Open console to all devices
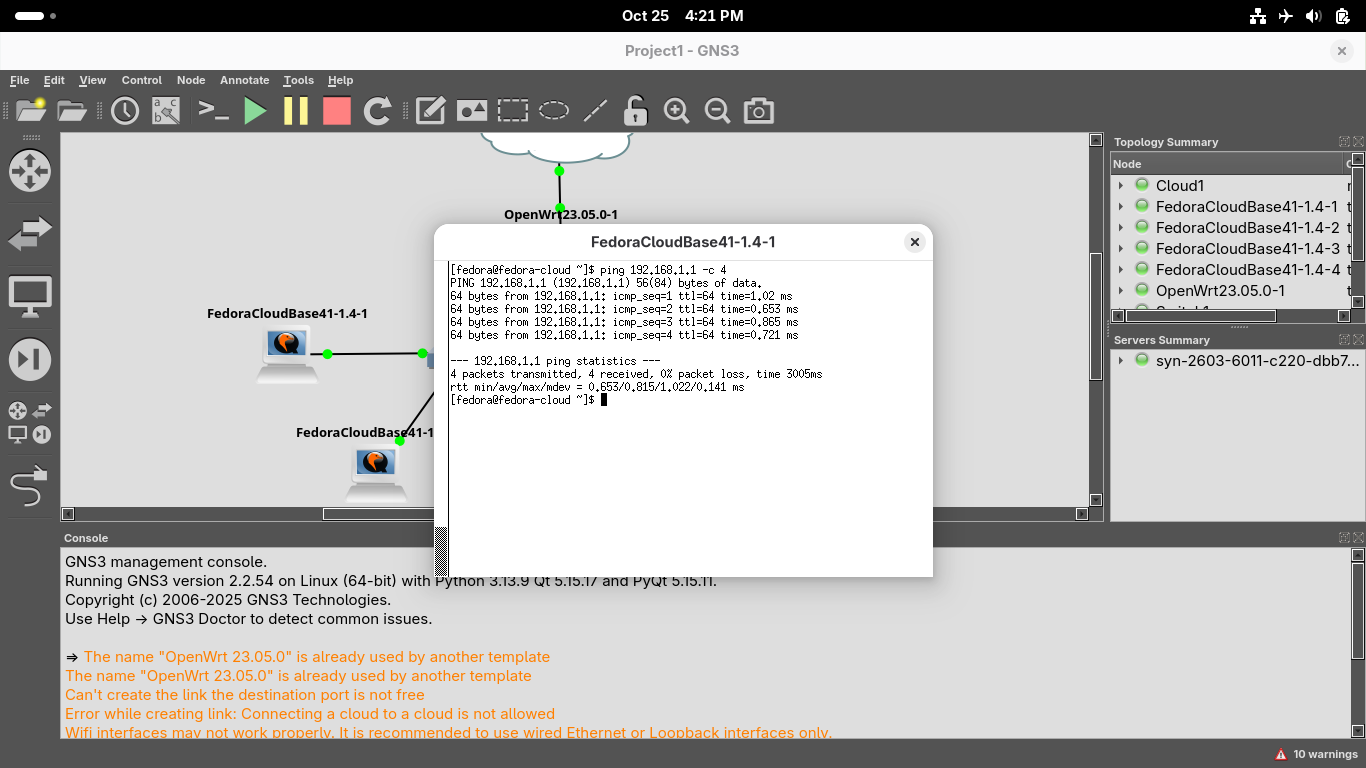Image resolution: width=1366 pixels, height=768 pixels. [213, 111]
